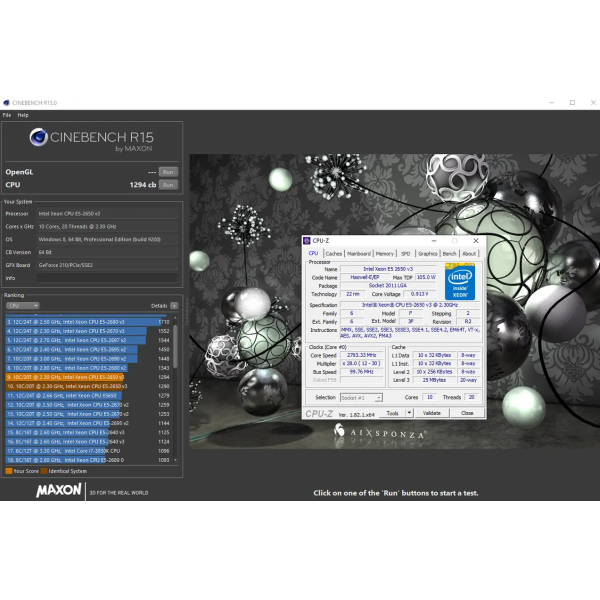Open the Help menu
This screenshot has width=600, height=600.
pos(23,115)
